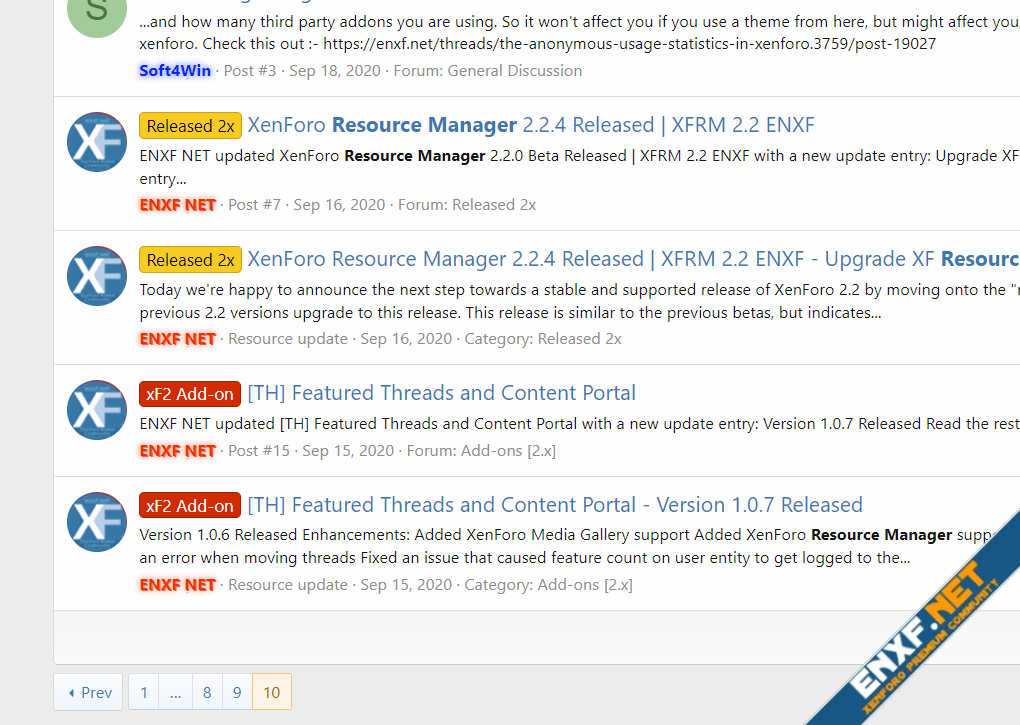Select current page 10 in pagination
Image resolution: width=1020 pixels, height=725 pixels.
point(271,692)
